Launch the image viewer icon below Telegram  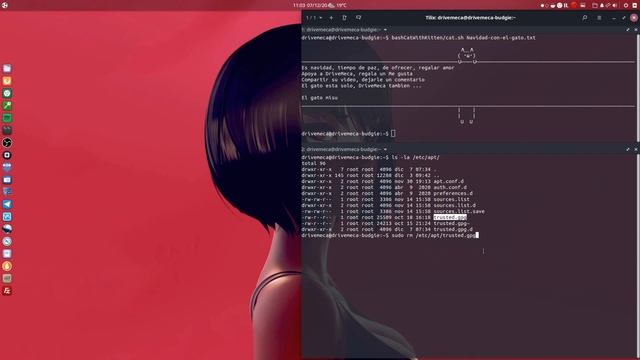[x=7, y=217]
